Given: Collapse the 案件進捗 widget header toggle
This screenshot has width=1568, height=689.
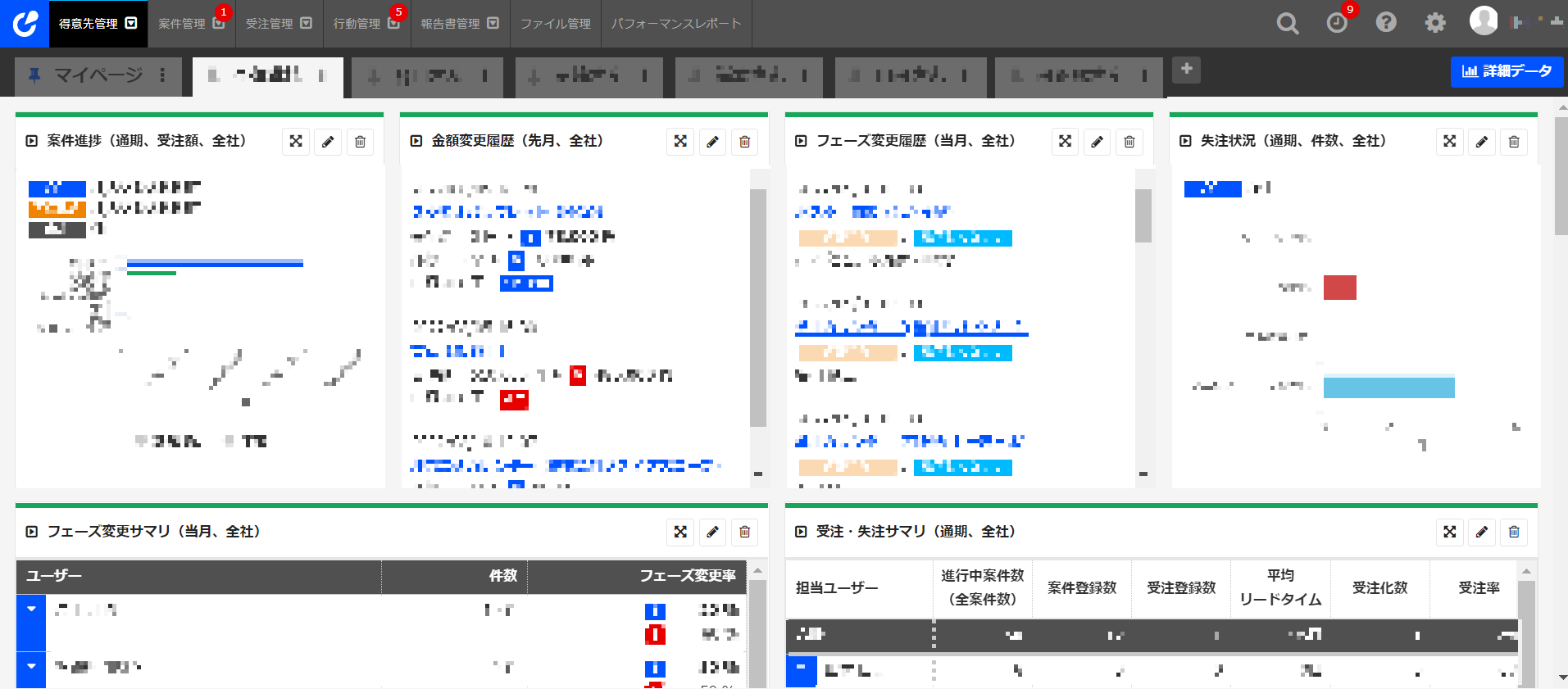Looking at the screenshot, I should pos(32,141).
